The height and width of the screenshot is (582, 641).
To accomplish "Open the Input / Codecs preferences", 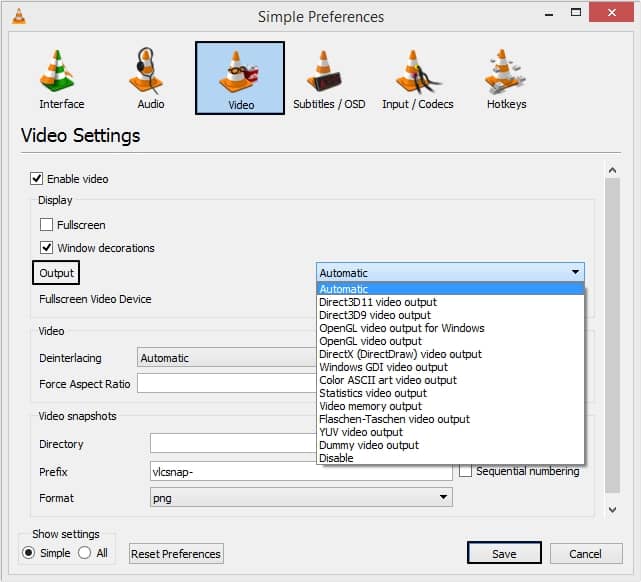I will point(418,79).
